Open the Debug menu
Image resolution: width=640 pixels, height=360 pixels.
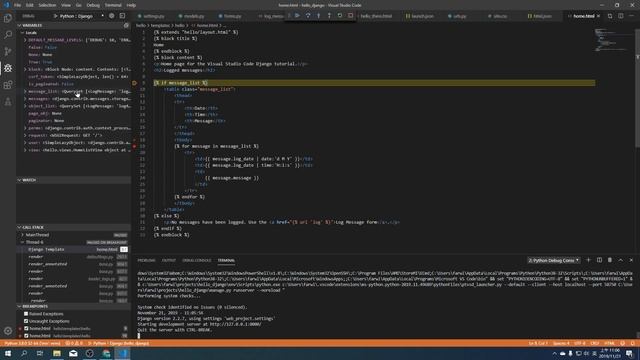click(93, 5)
